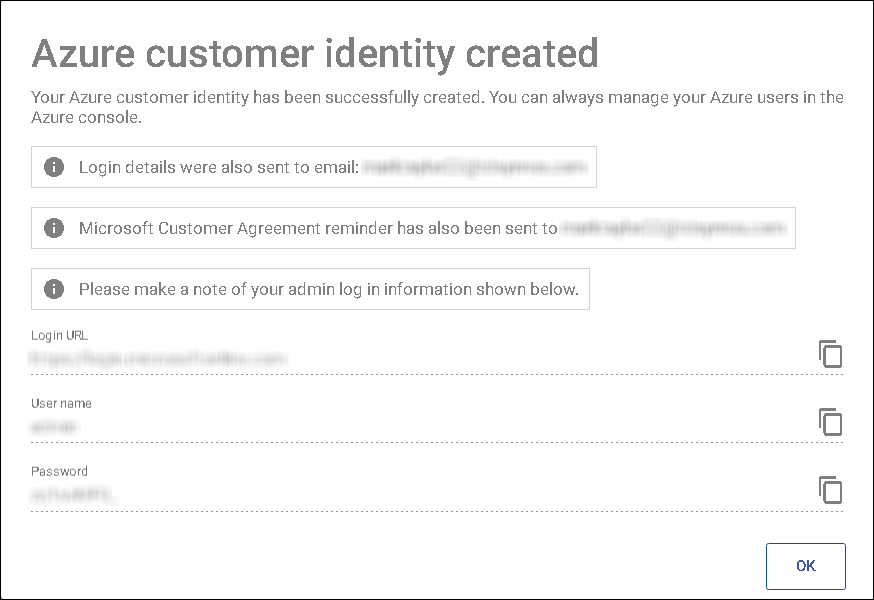Copy the Login URL using its copy icon

(830, 354)
